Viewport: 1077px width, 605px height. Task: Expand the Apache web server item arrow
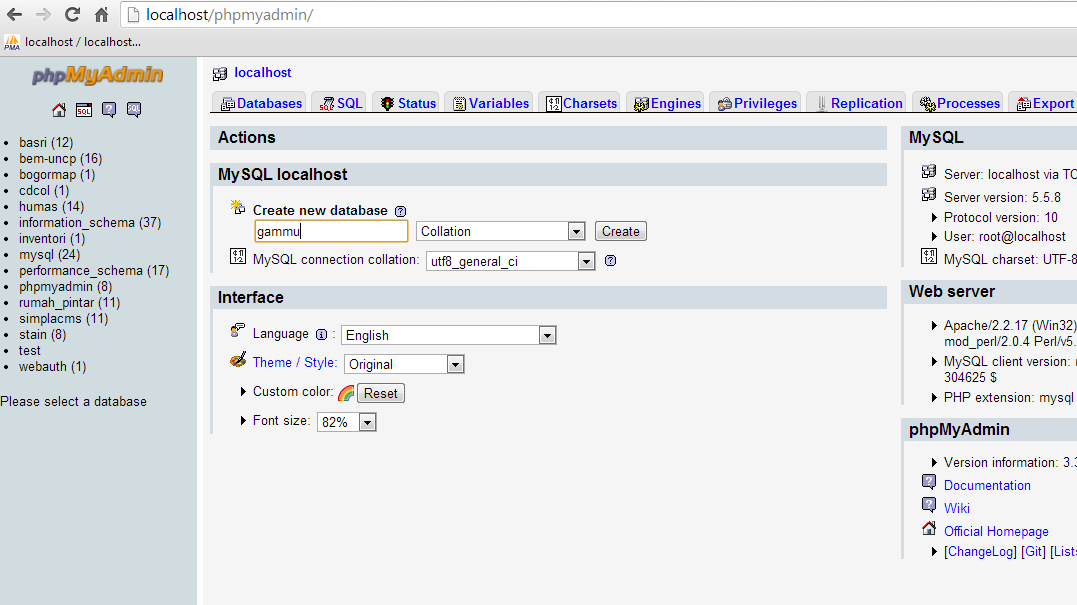(934, 326)
